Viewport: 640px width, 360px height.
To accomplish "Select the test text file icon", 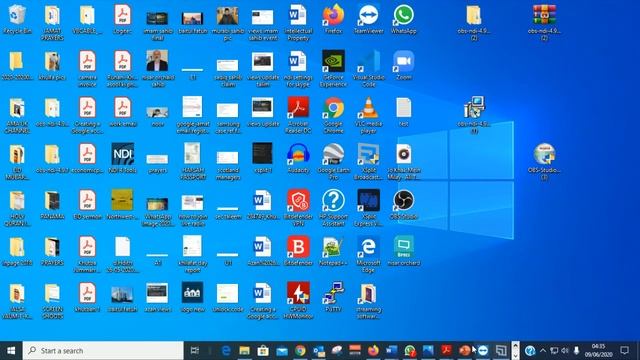I will coord(404,112).
